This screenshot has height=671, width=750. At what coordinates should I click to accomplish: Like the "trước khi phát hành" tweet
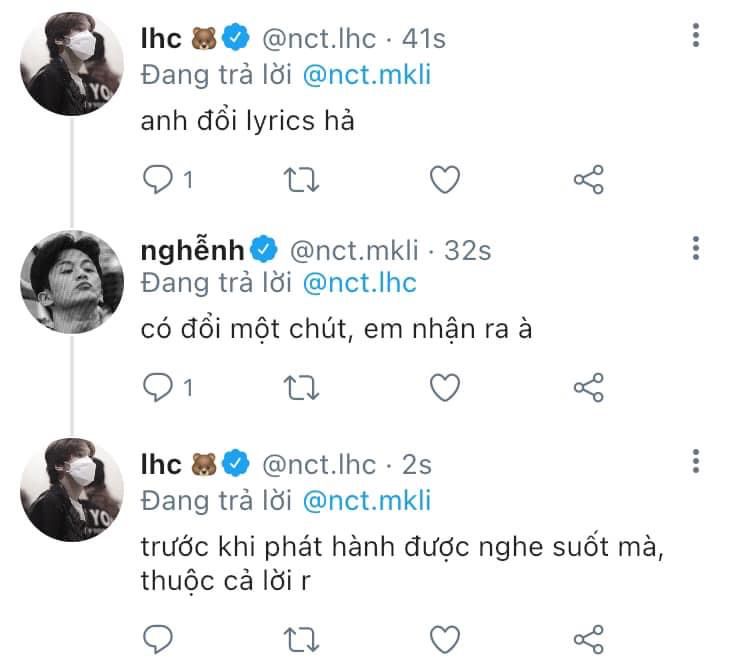pos(444,636)
